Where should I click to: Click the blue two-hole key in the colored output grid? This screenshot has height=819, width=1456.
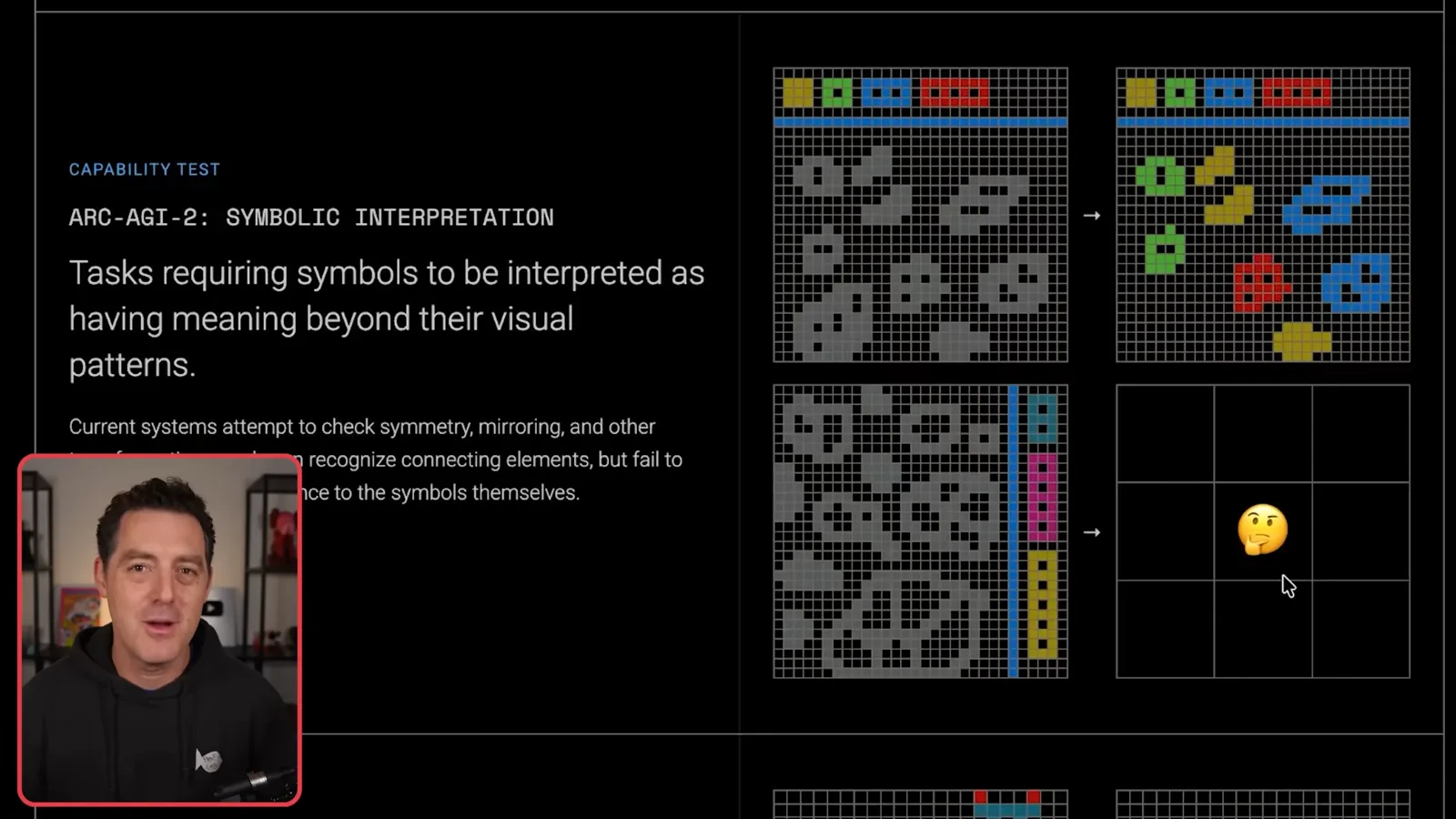click(1228, 93)
